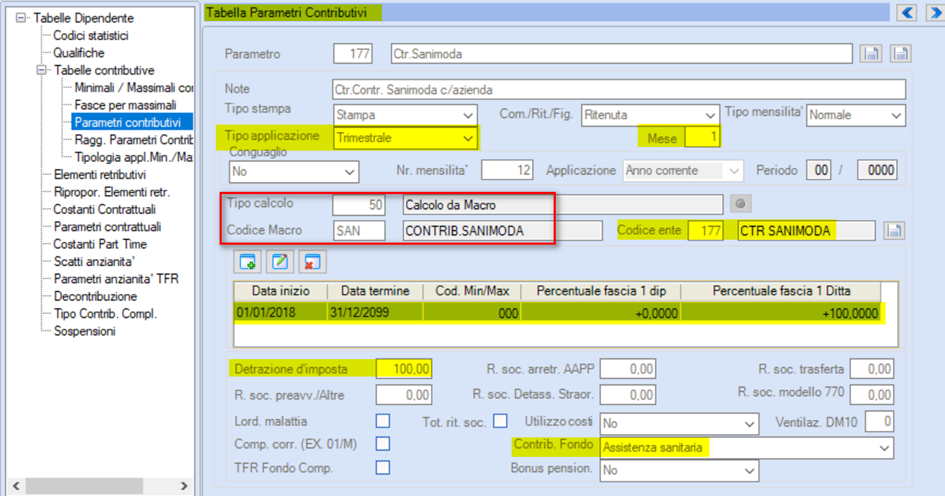Open Tipologia appl.Min./Ma tree item
Image resolution: width=945 pixels, height=496 pixels.
click(133, 157)
